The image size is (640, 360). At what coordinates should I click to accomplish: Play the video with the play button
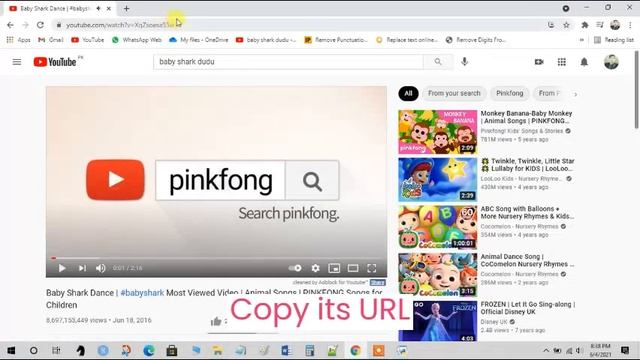pos(62,268)
